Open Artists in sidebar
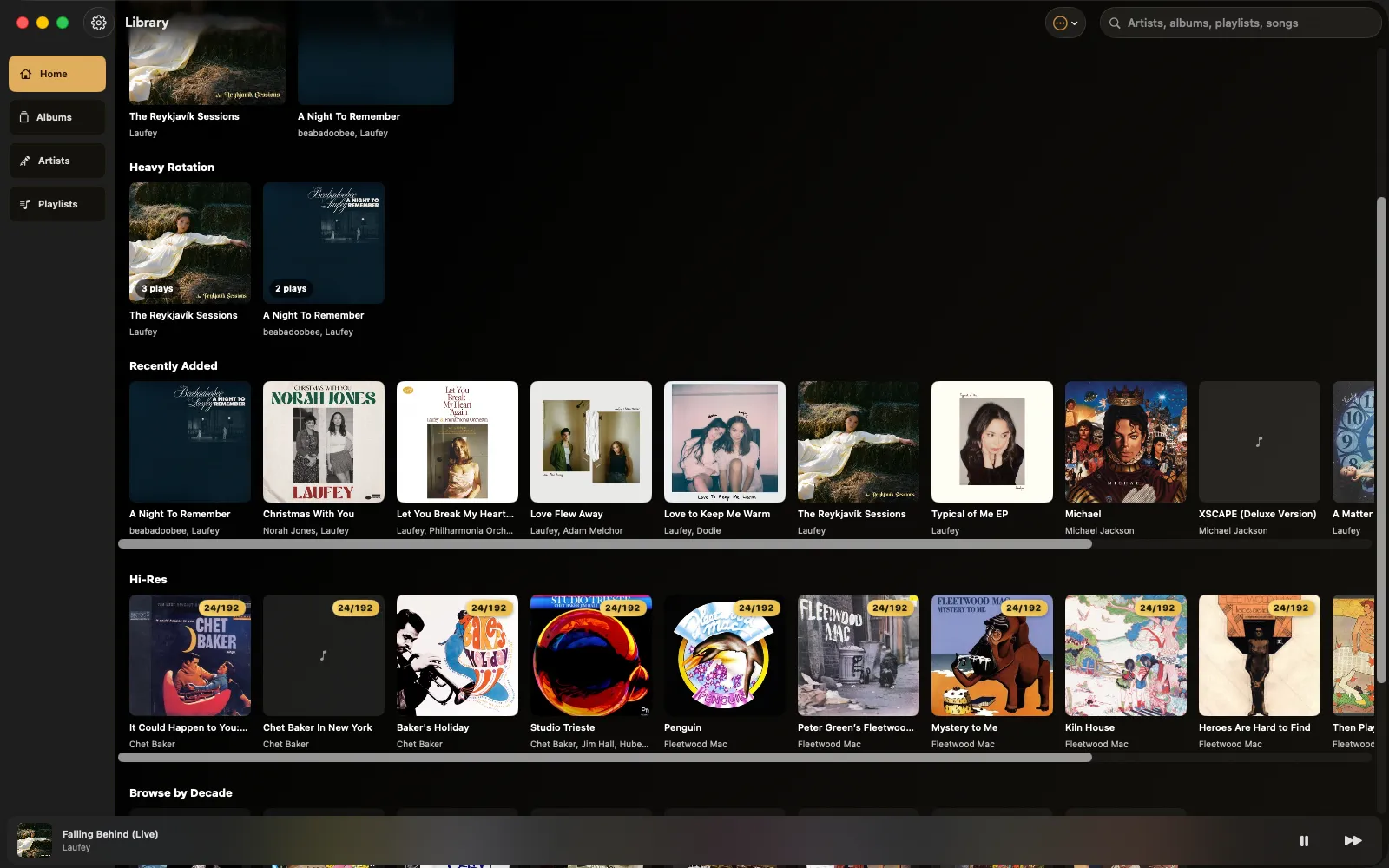Screen dimensions: 1389x868 [57, 161]
